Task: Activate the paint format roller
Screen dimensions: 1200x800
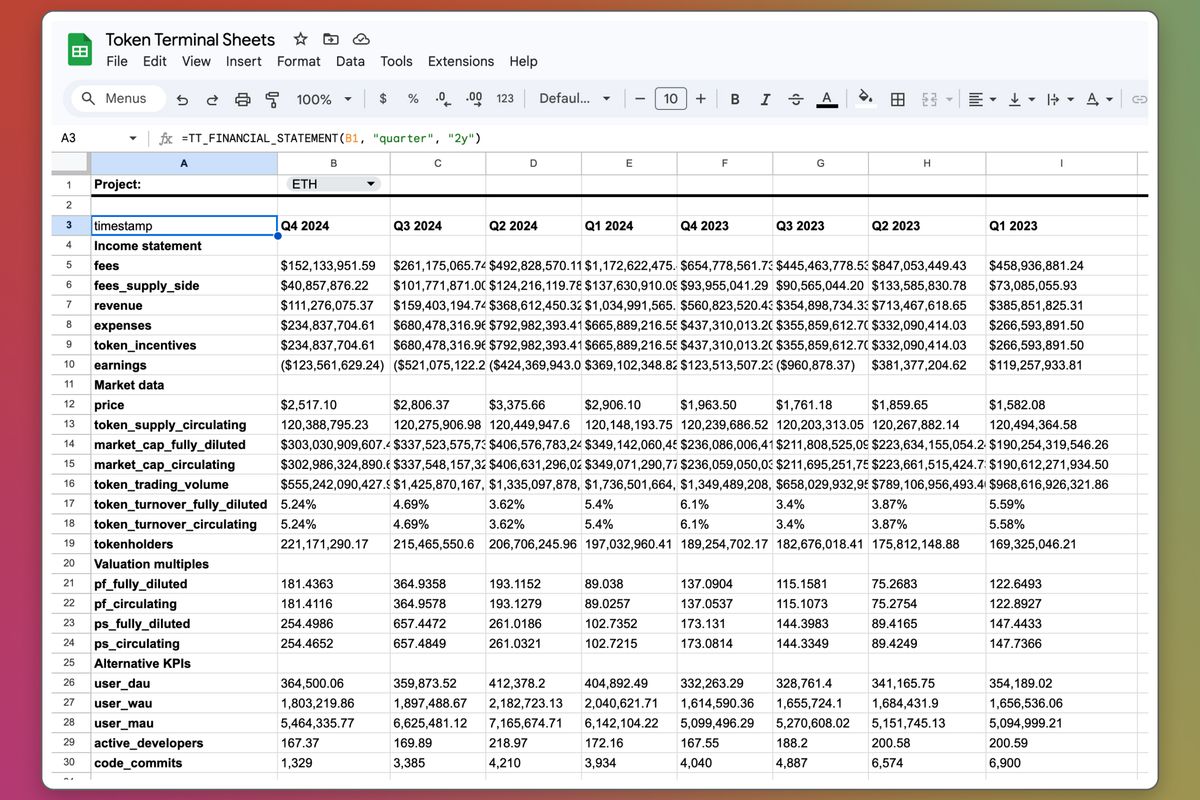Action: pos(272,99)
